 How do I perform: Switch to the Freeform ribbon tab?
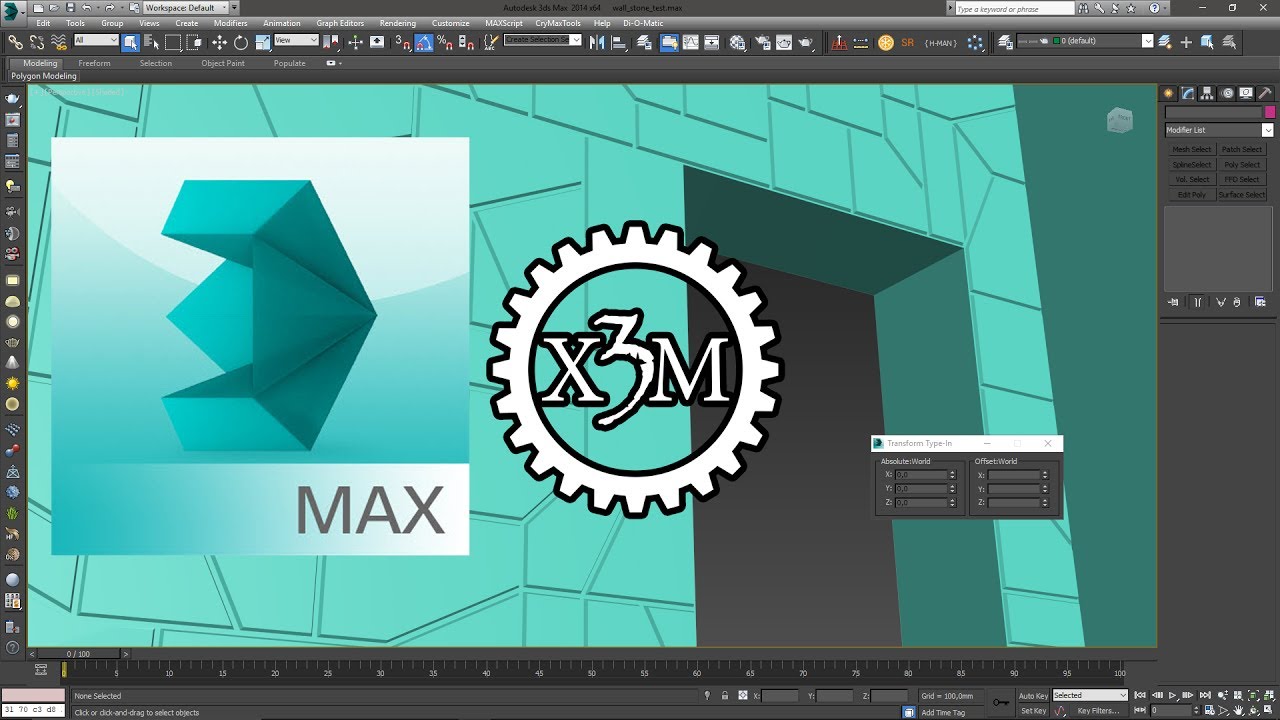click(x=95, y=63)
